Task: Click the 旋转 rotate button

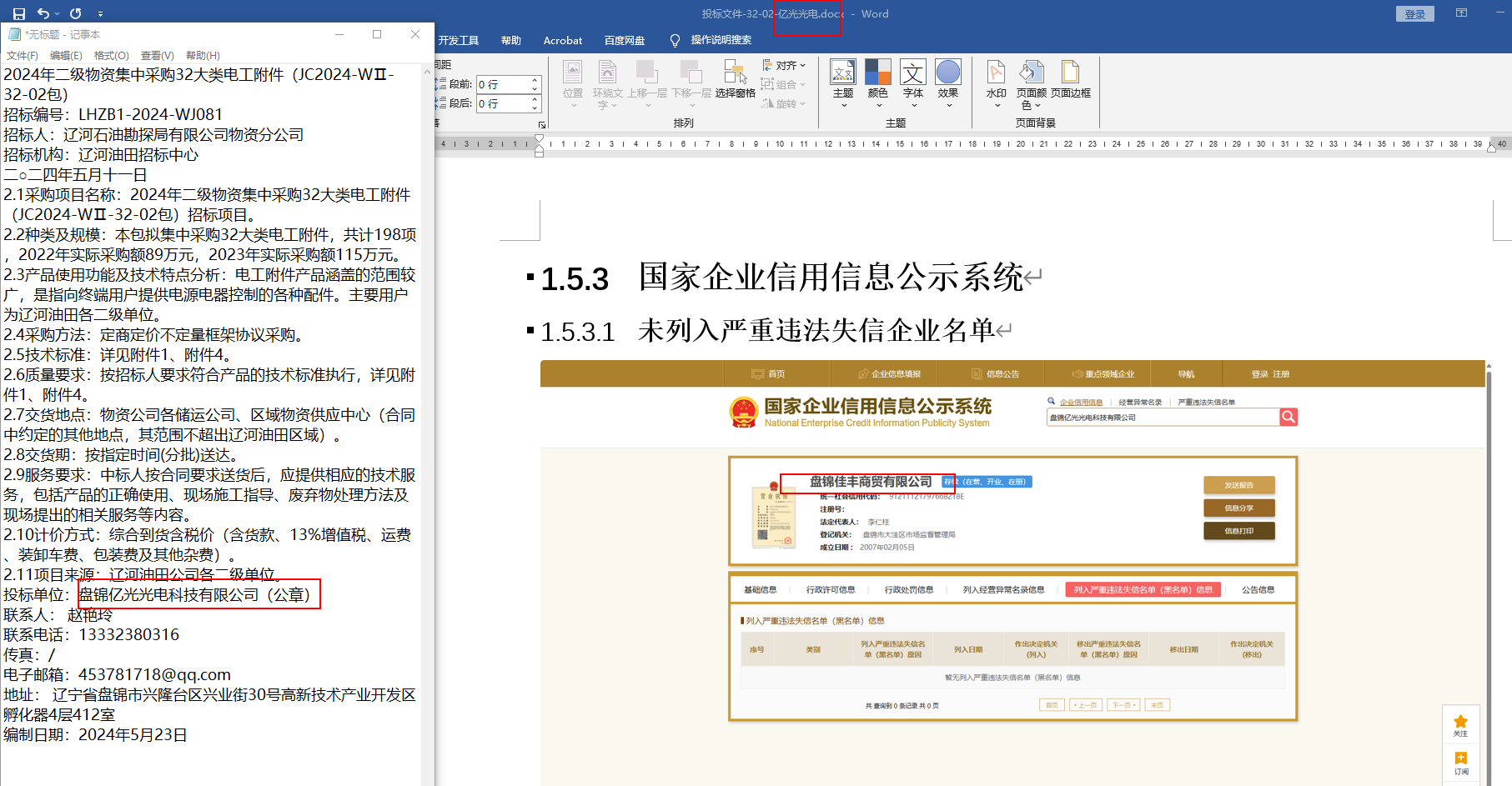Action: coord(784,103)
